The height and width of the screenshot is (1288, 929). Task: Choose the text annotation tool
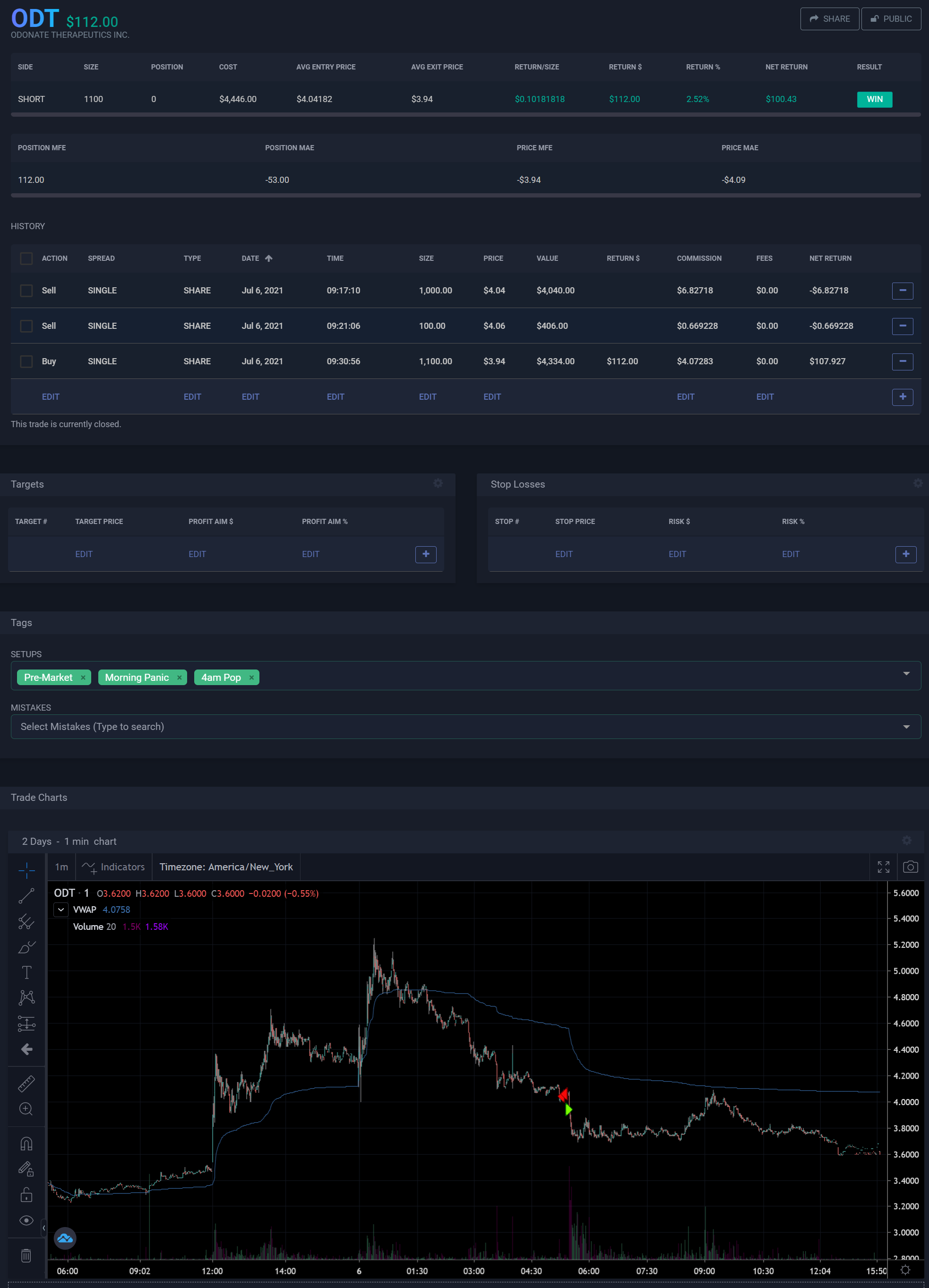[26, 972]
